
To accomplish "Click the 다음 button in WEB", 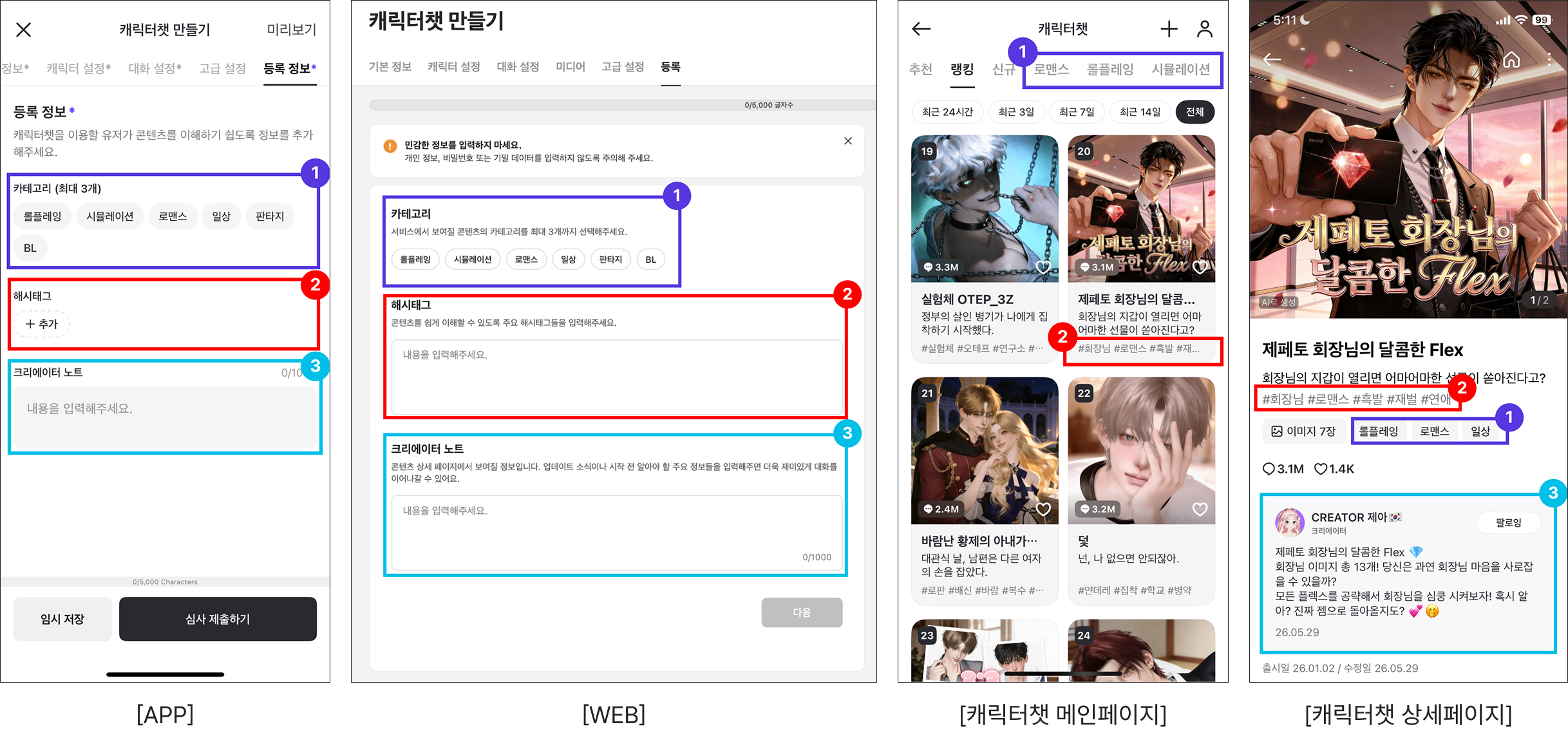I will tap(802, 612).
